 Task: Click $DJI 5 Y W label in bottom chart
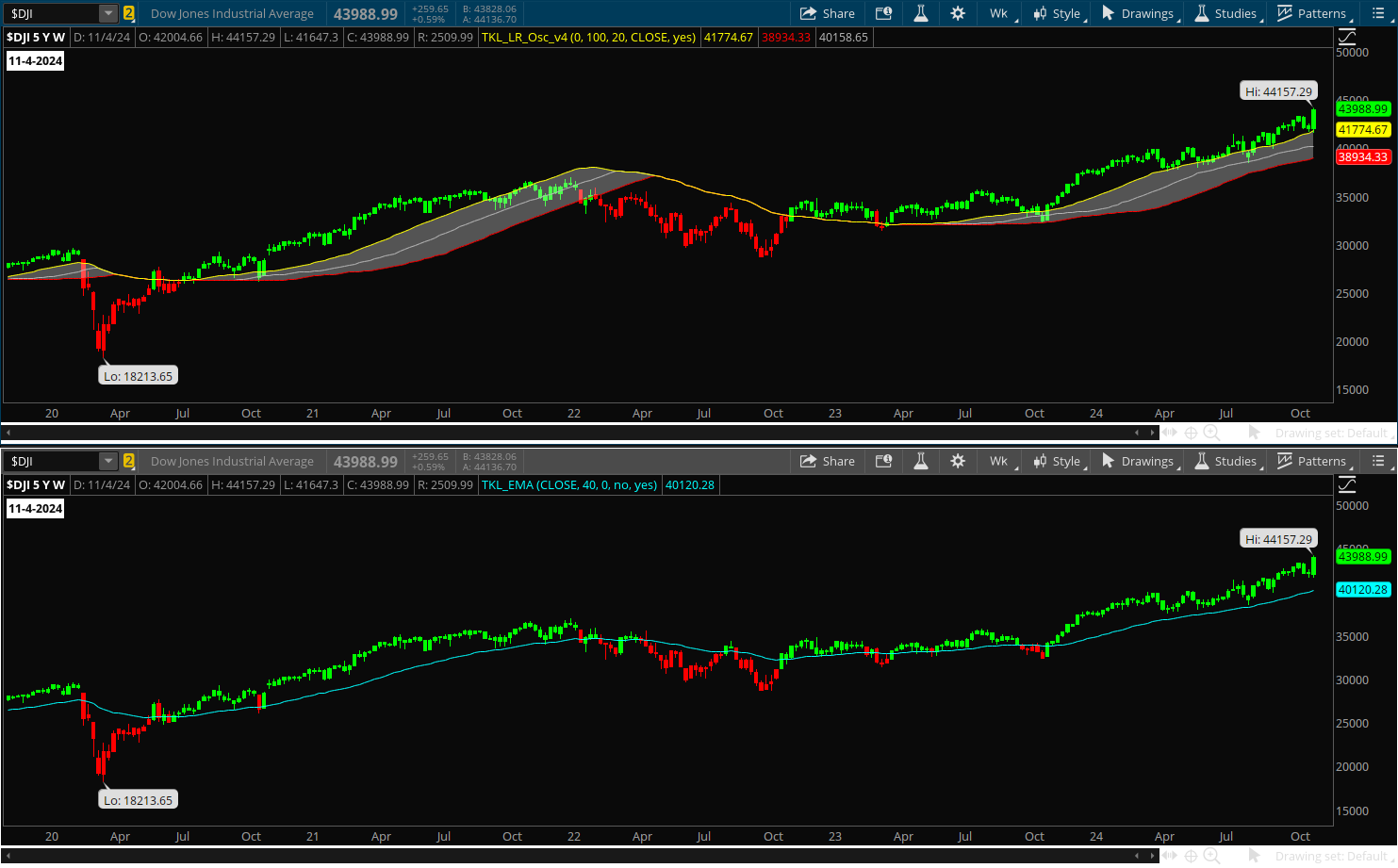(x=36, y=484)
